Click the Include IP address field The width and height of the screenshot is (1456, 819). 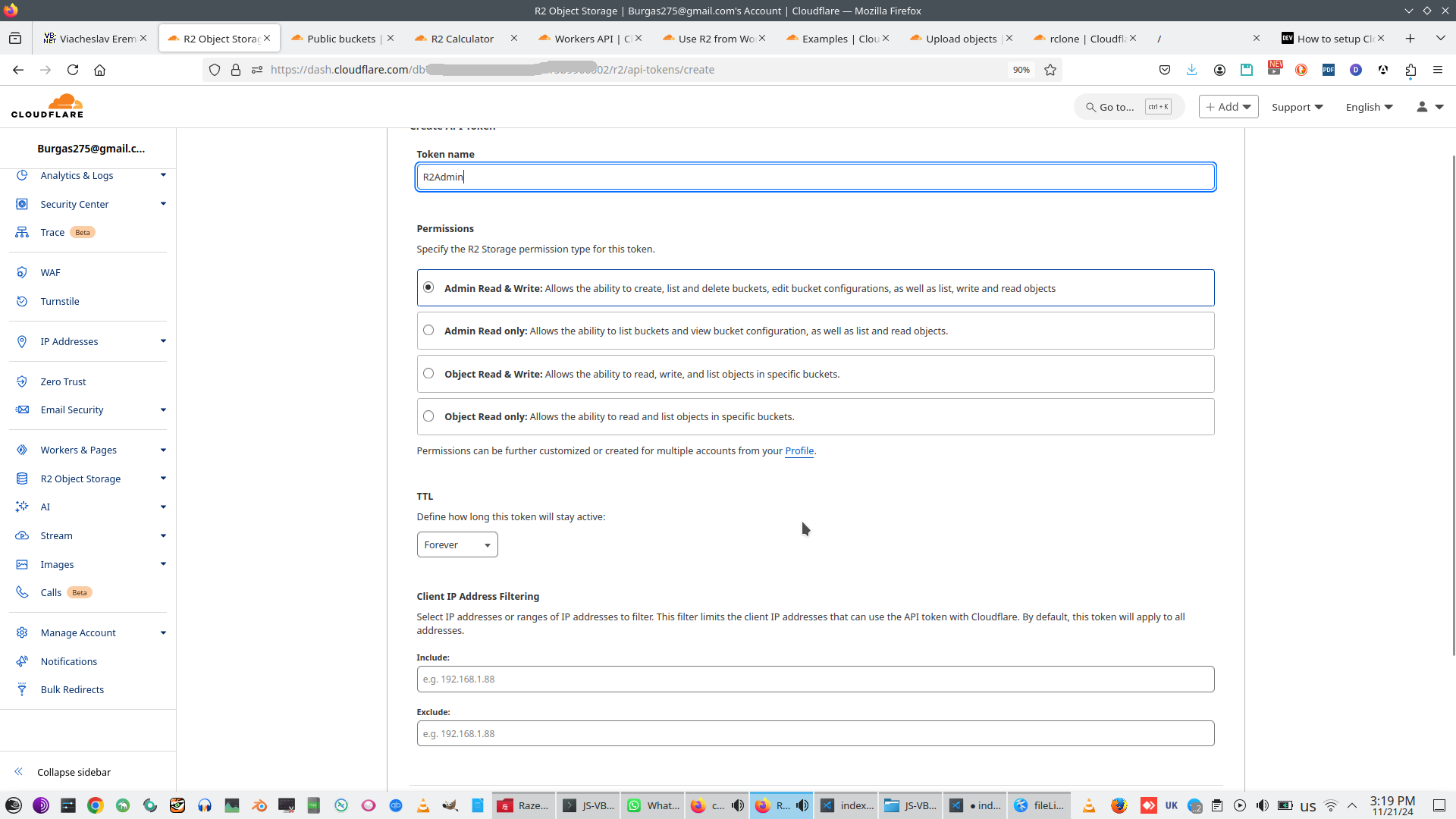[815, 679]
